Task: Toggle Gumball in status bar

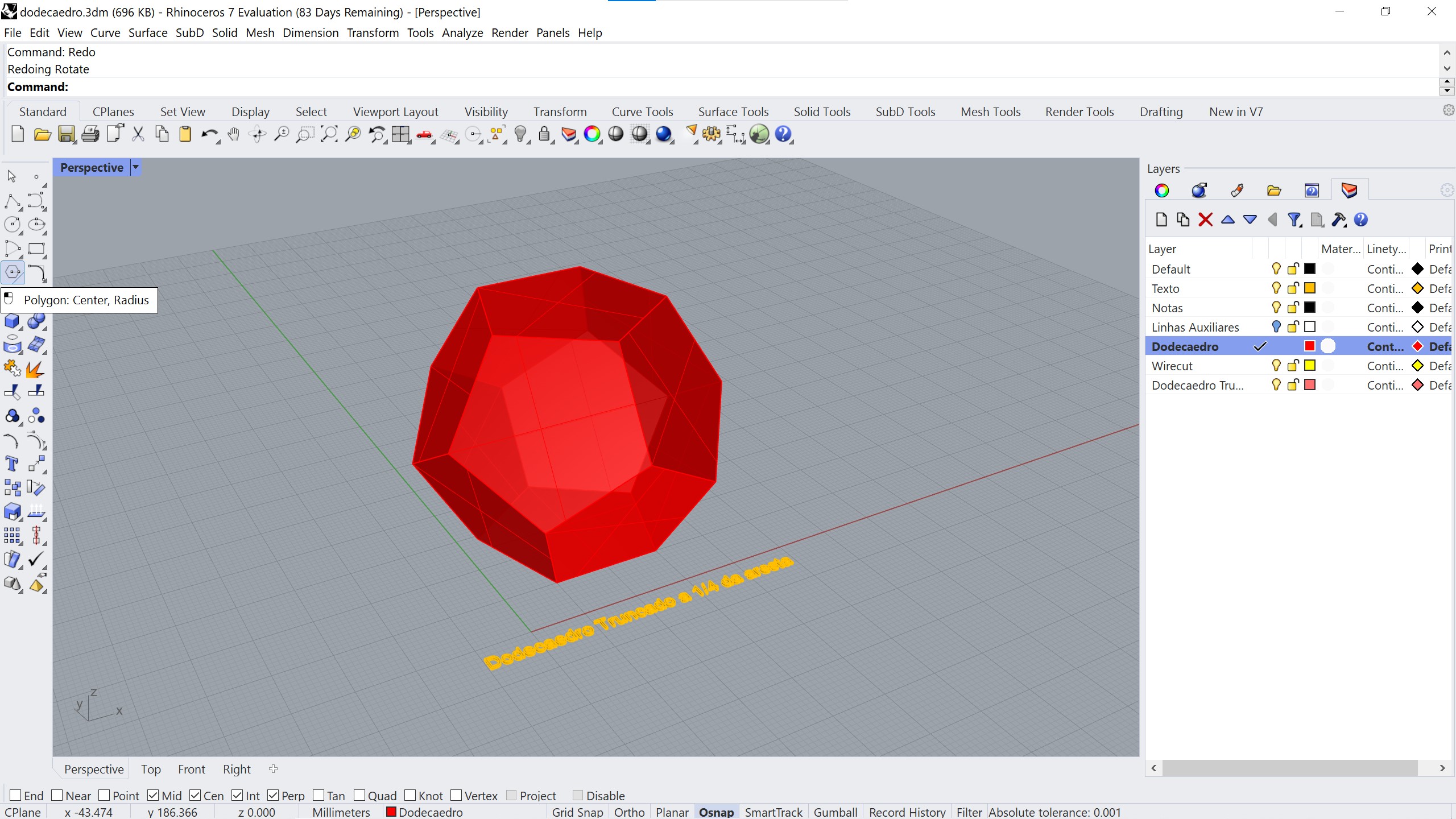Action: (835, 812)
